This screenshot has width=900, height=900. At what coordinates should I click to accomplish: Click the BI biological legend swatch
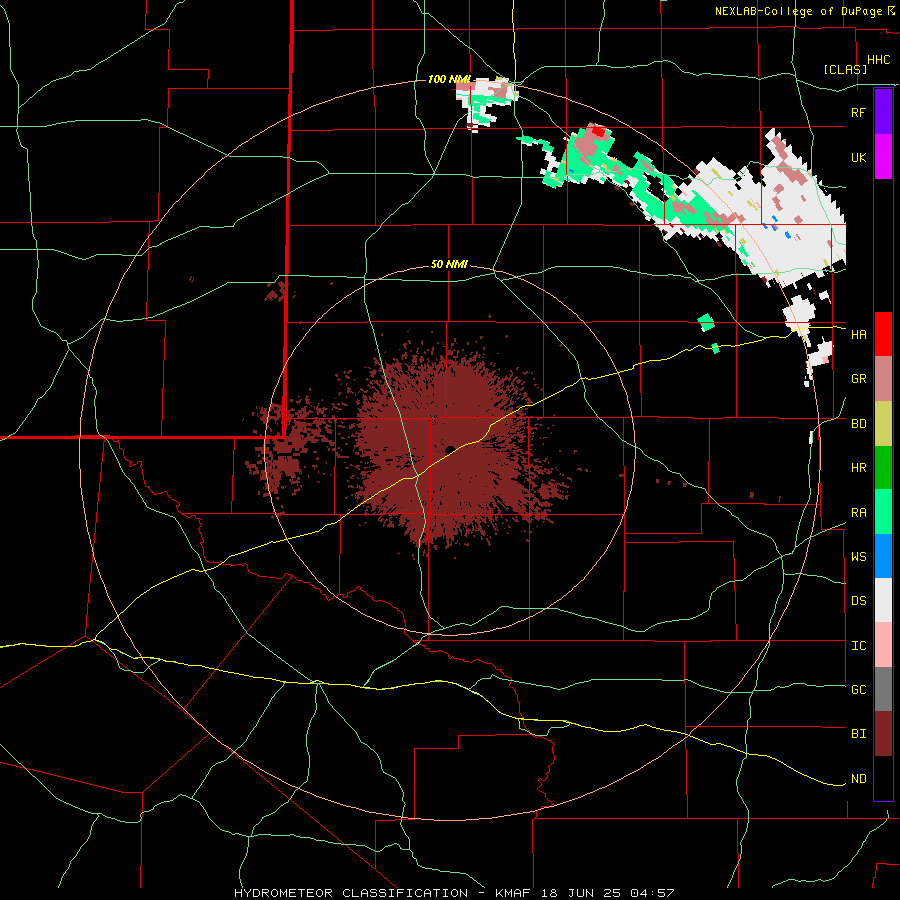coord(883,734)
